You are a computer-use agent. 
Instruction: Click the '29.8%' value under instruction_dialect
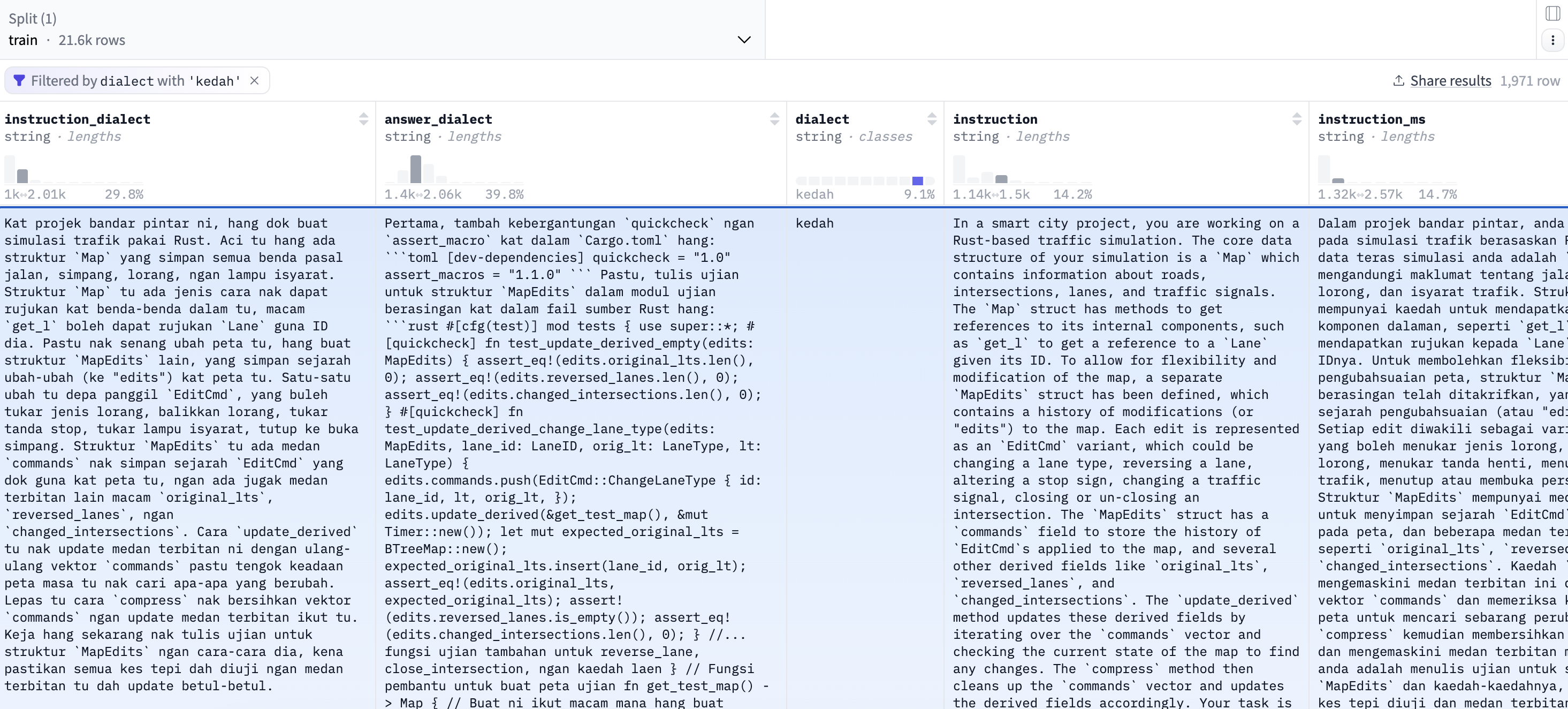[x=124, y=194]
